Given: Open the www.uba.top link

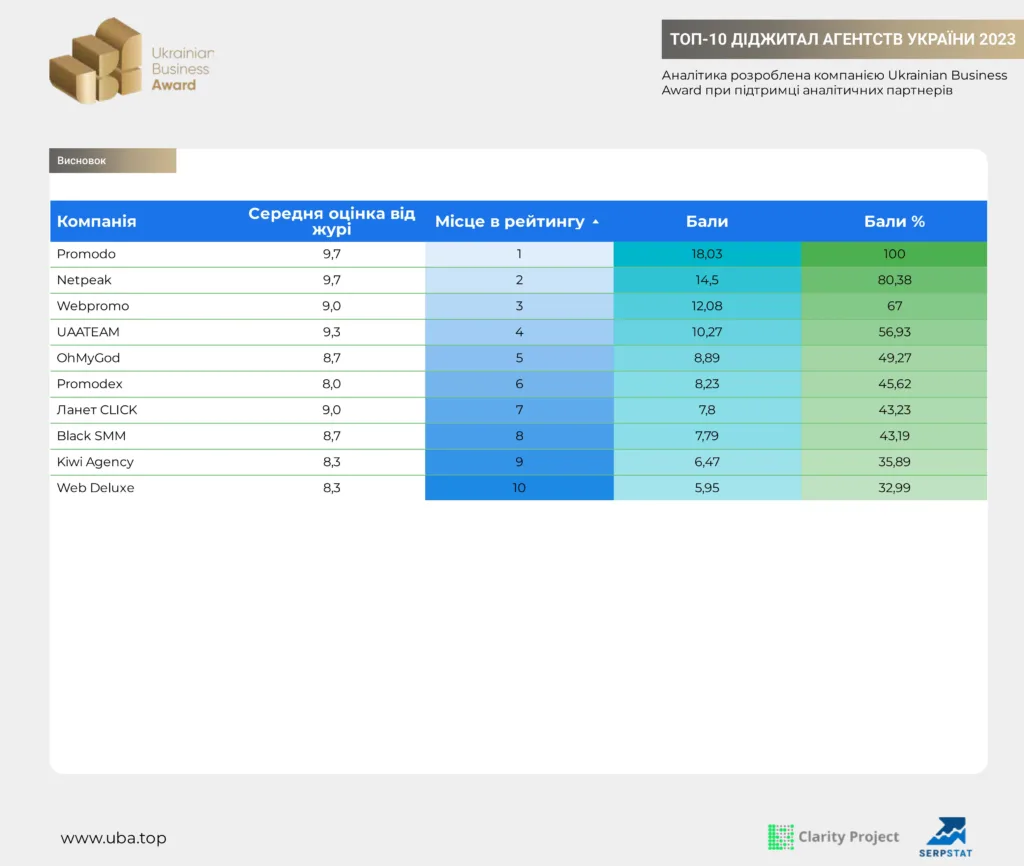Looking at the screenshot, I should coord(114,838).
